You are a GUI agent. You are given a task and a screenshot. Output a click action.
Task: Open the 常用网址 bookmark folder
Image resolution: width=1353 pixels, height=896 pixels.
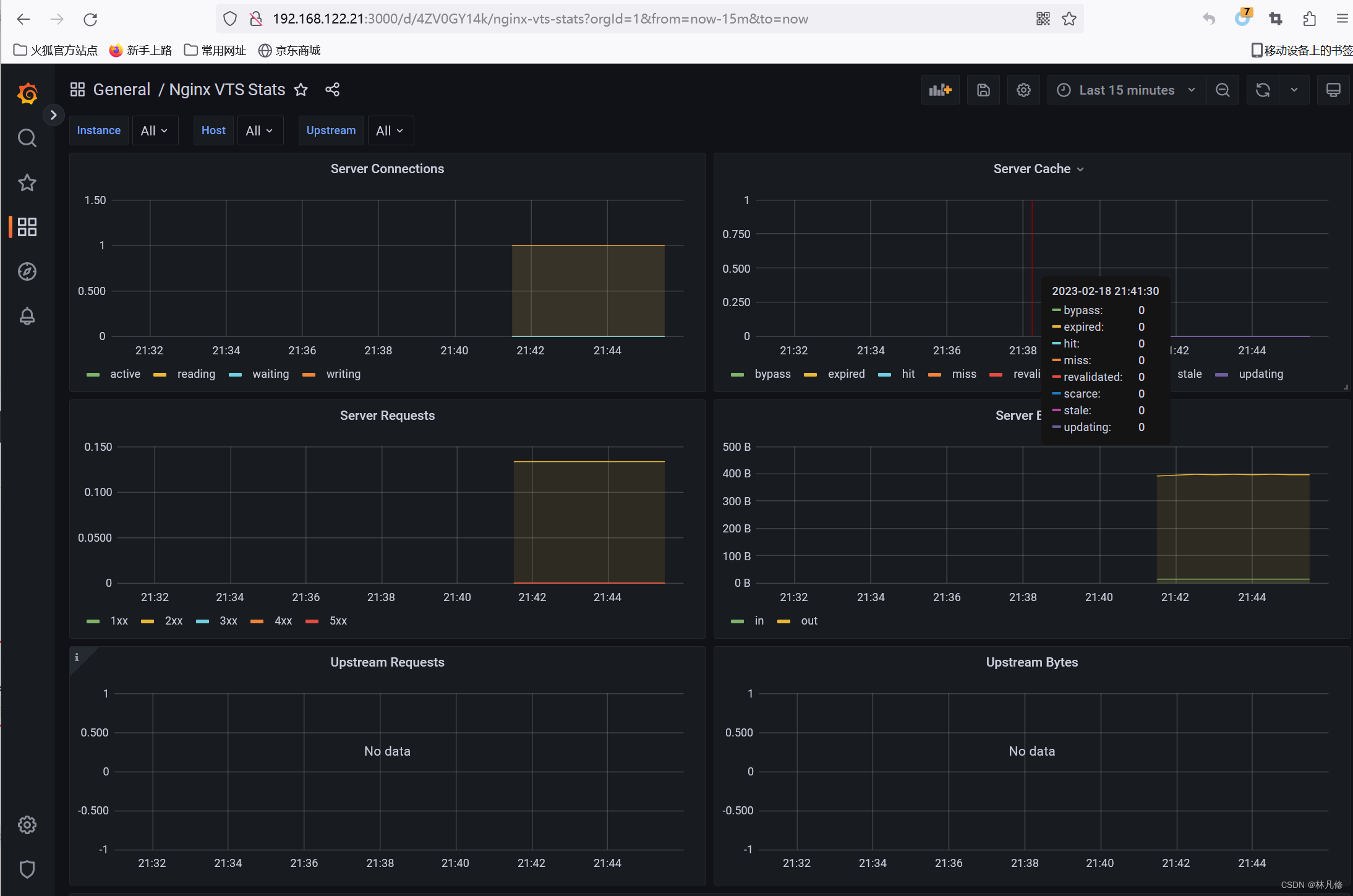[215, 50]
